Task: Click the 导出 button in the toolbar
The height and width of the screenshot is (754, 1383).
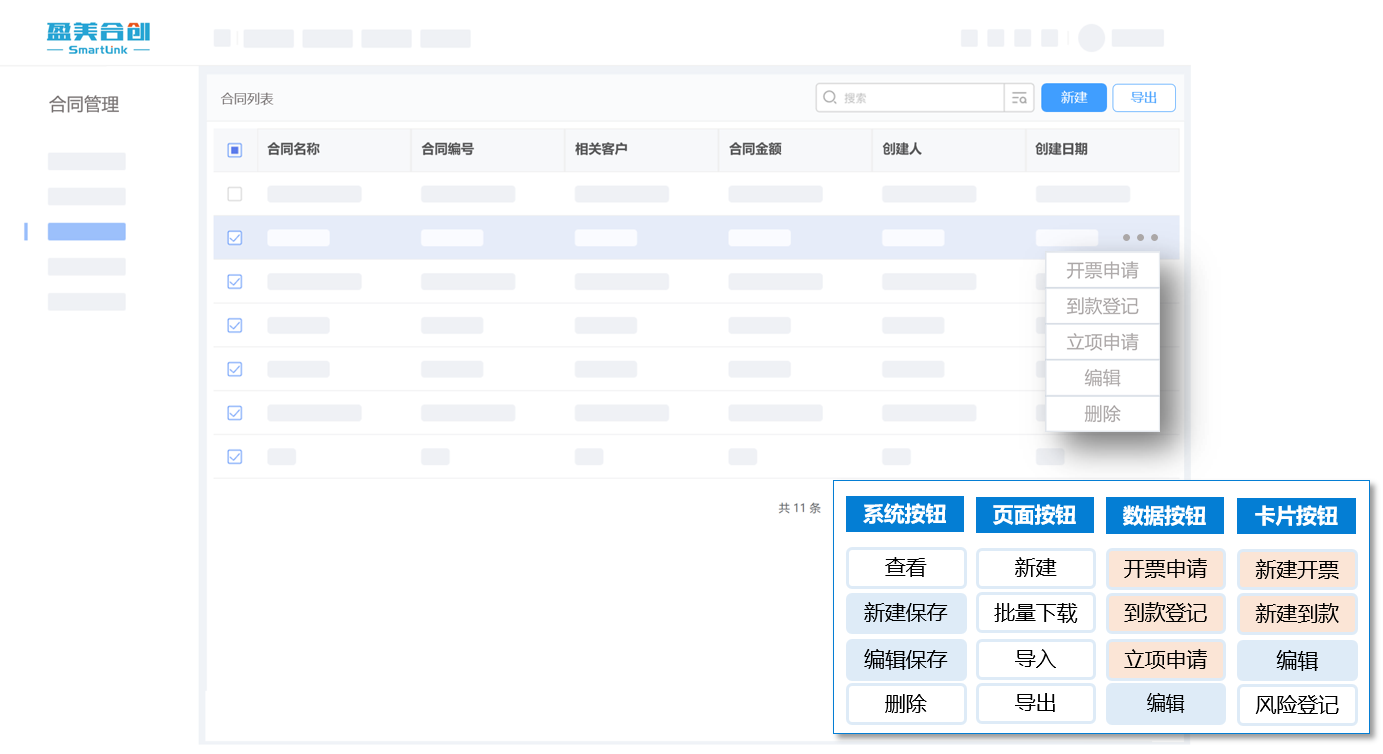Action: click(x=1143, y=98)
